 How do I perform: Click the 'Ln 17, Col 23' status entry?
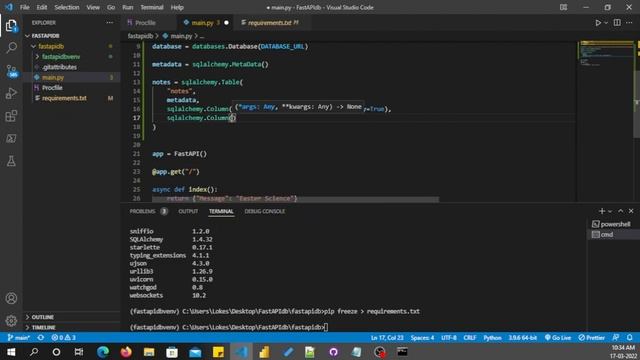coord(387,338)
